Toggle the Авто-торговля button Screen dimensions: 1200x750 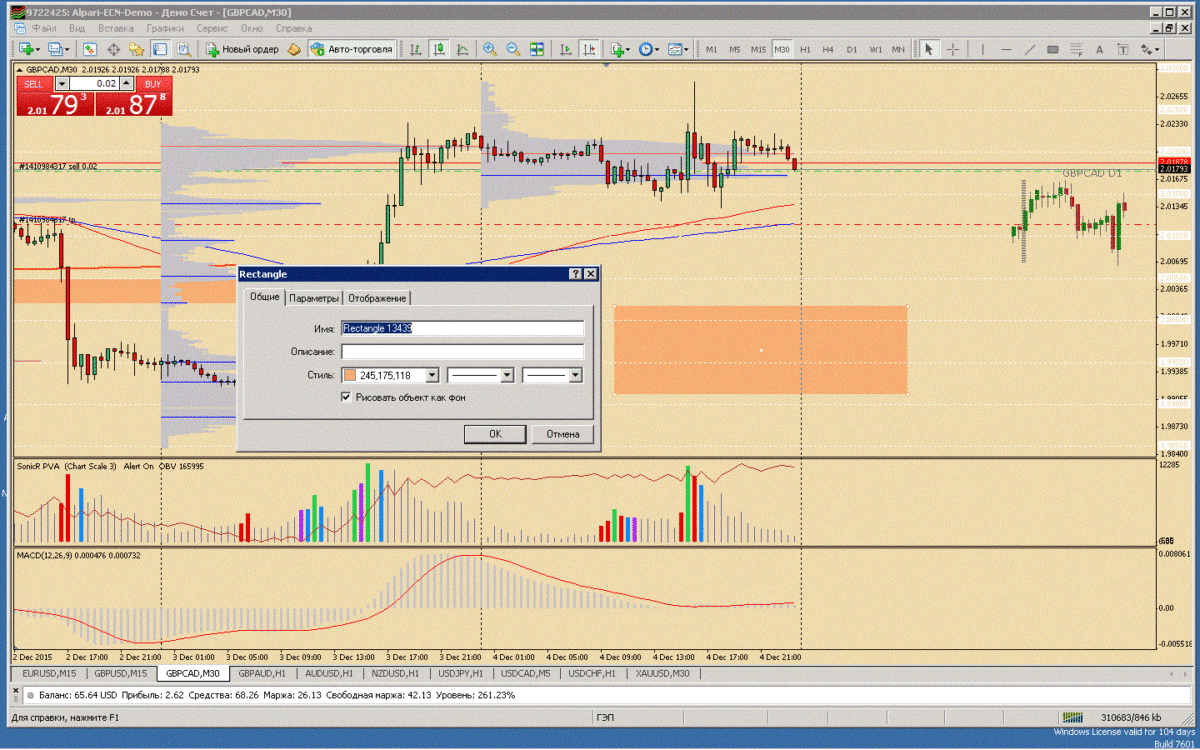352,49
